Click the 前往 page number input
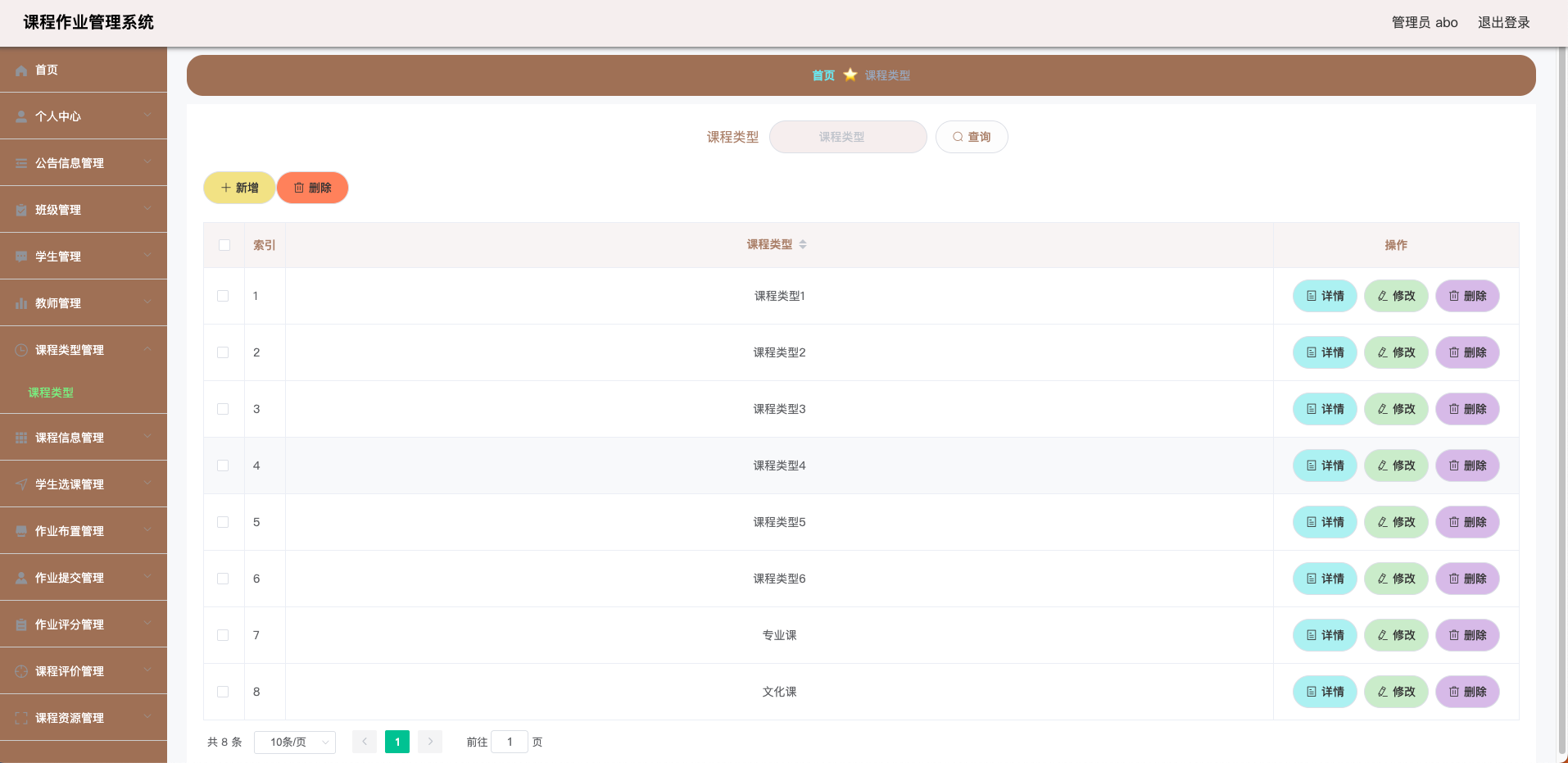 coord(510,742)
